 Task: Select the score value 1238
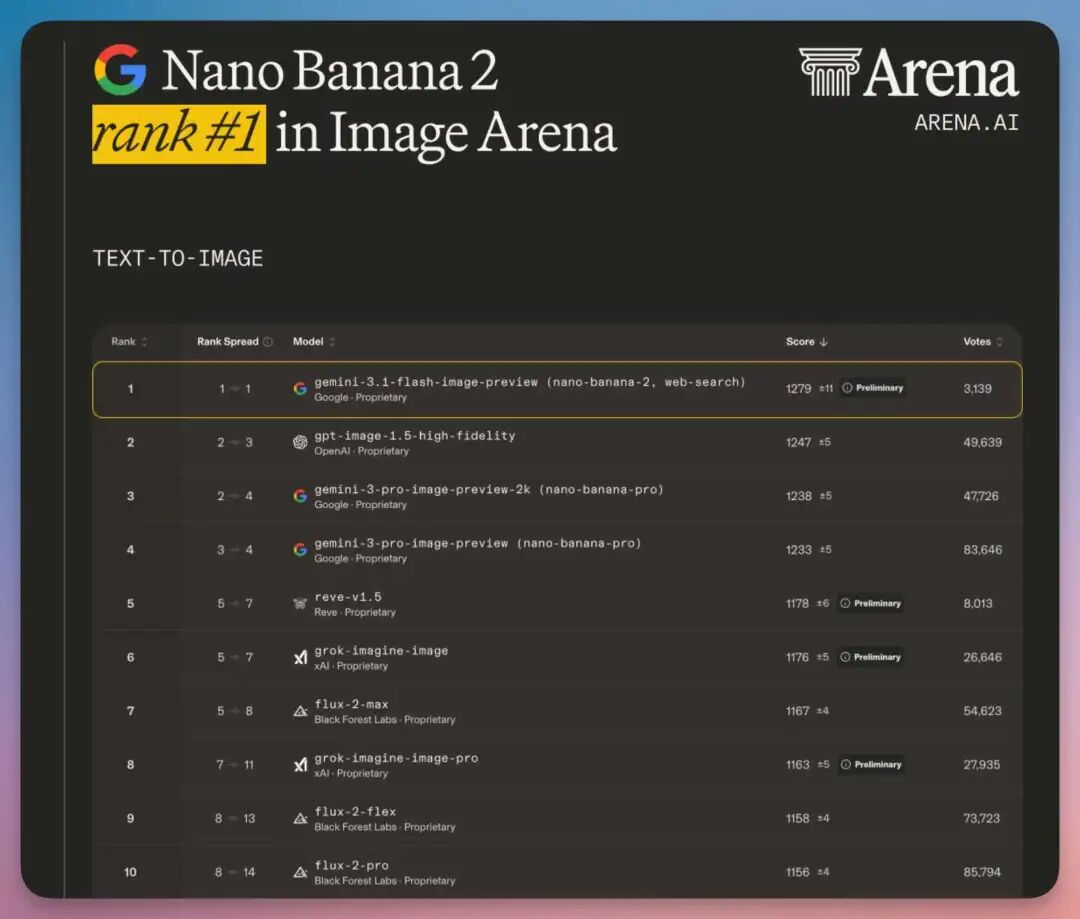(798, 496)
